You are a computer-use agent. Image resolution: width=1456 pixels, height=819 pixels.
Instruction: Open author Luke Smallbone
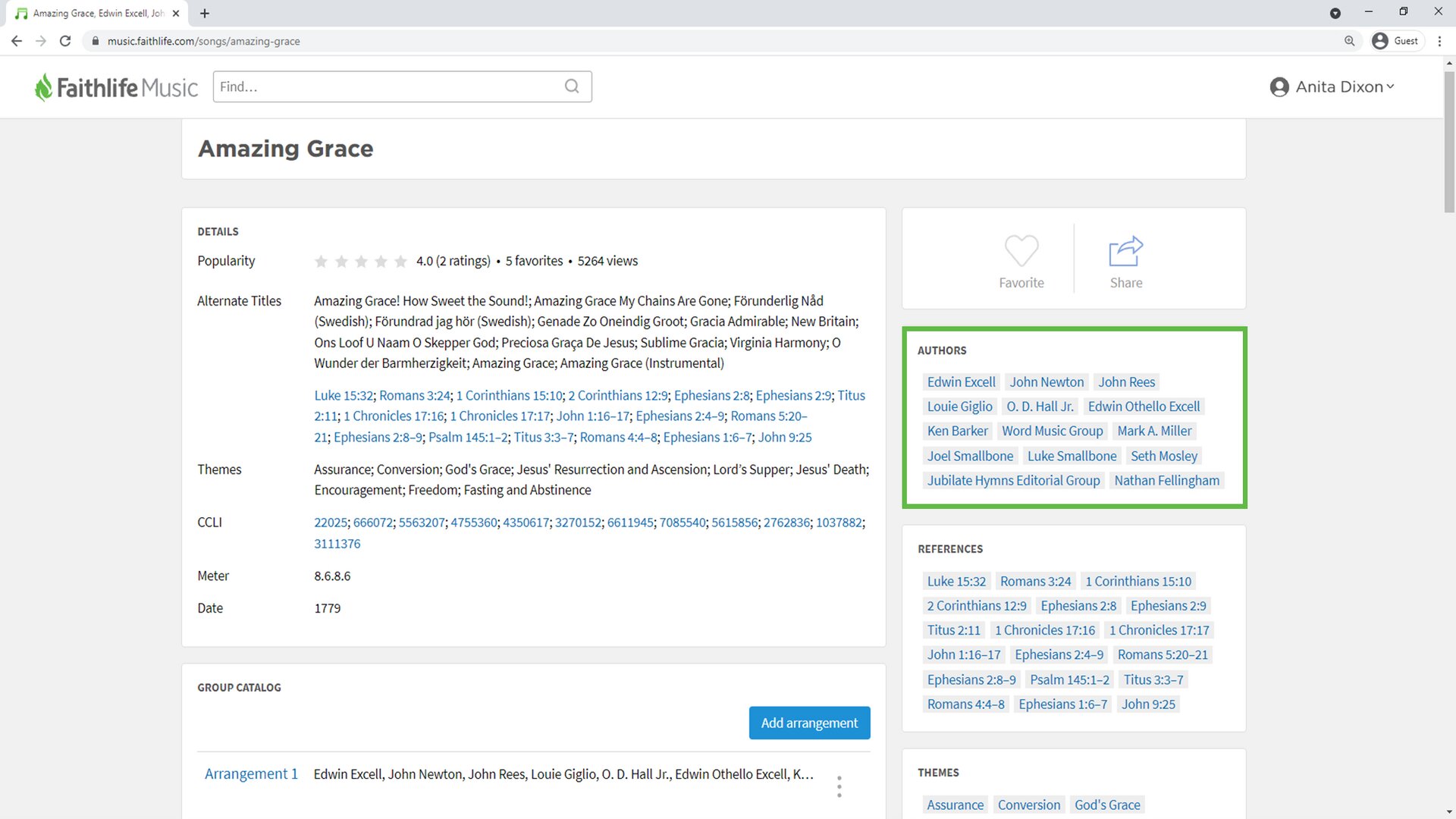tap(1072, 456)
